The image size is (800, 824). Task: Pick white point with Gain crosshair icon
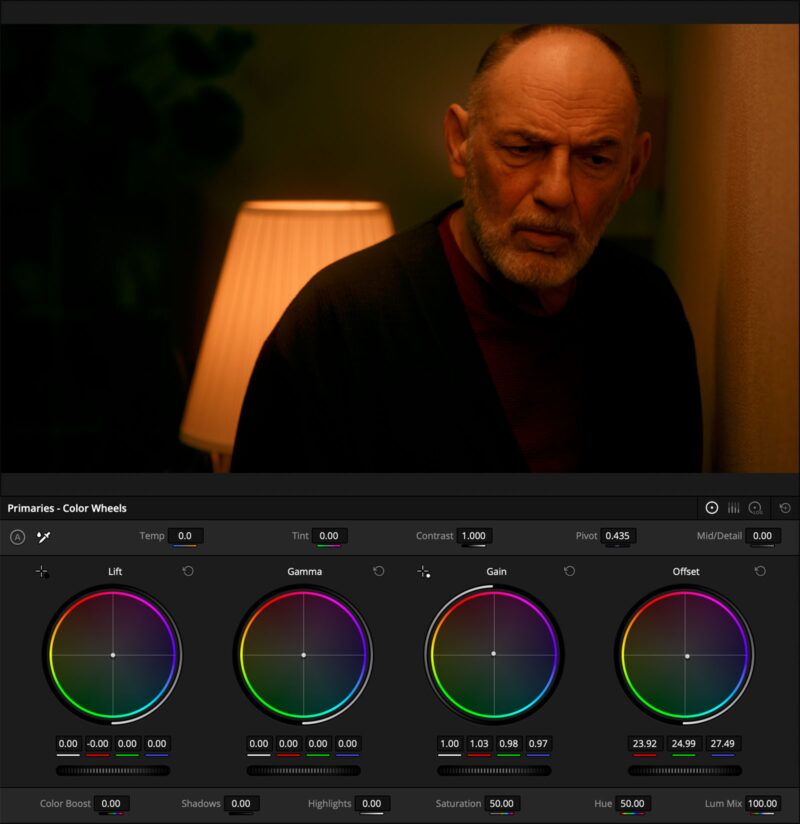[423, 572]
